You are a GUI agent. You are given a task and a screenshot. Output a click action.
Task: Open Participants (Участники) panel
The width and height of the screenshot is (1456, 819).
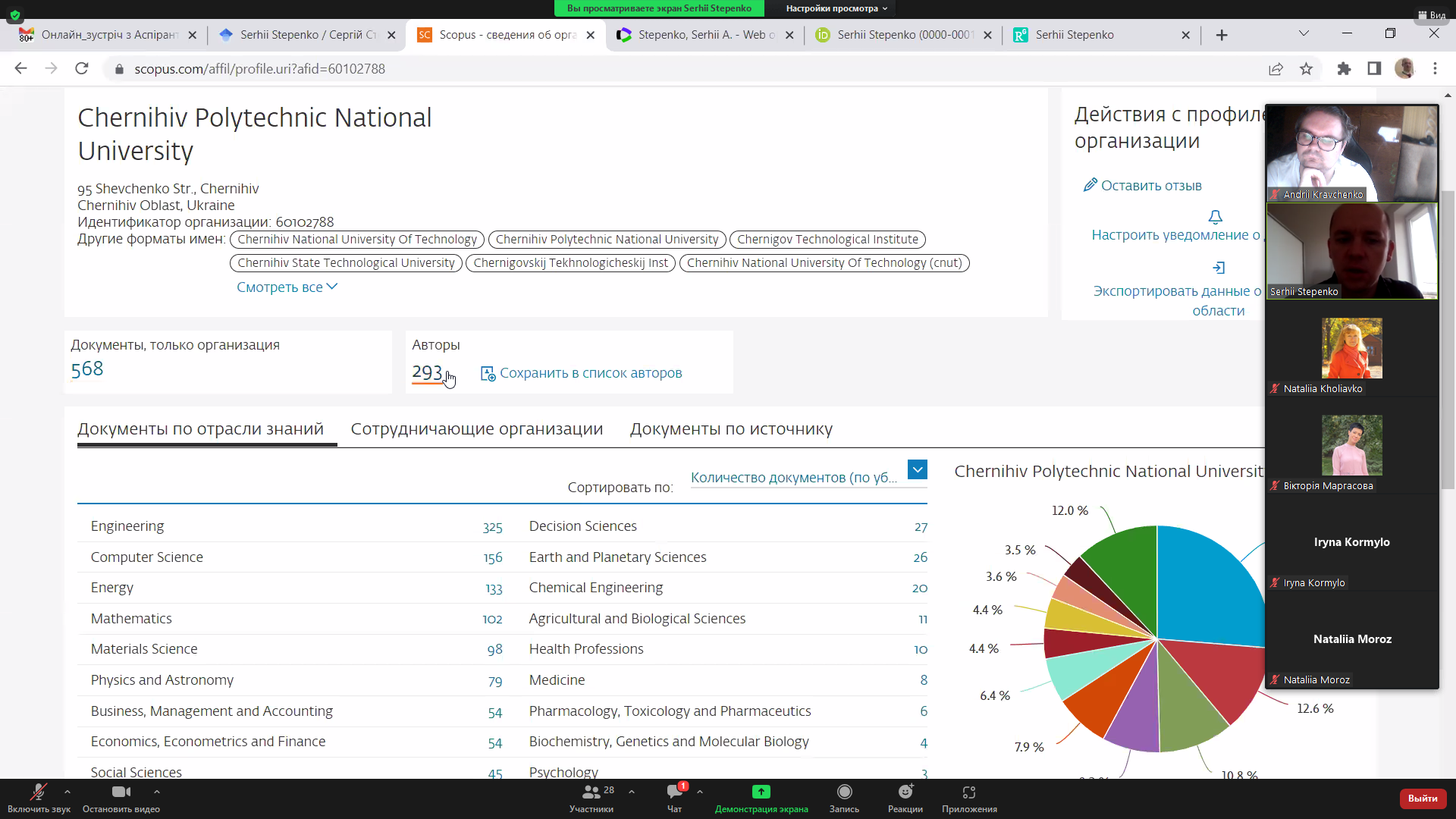click(591, 792)
